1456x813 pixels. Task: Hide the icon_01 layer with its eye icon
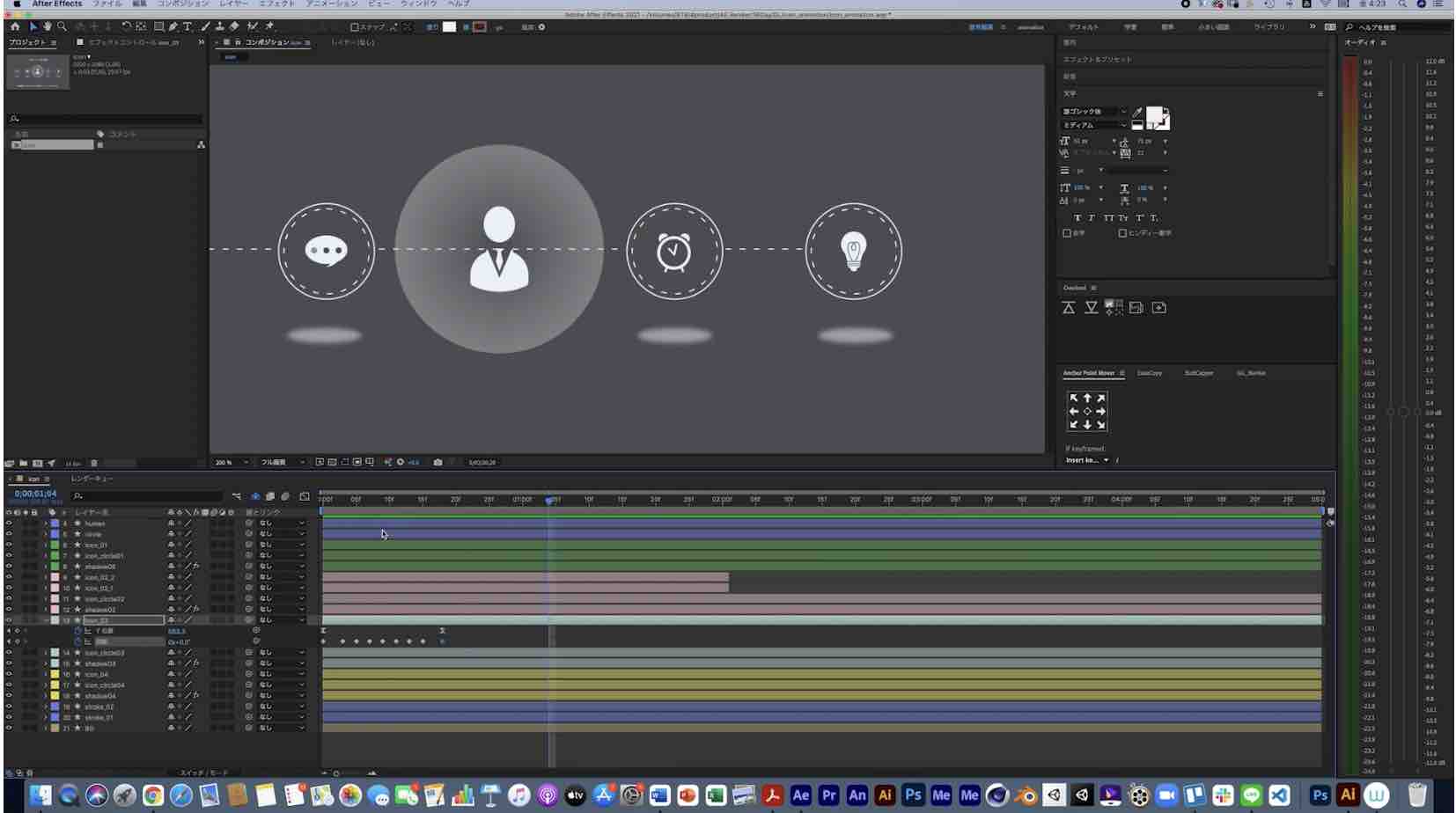point(9,545)
